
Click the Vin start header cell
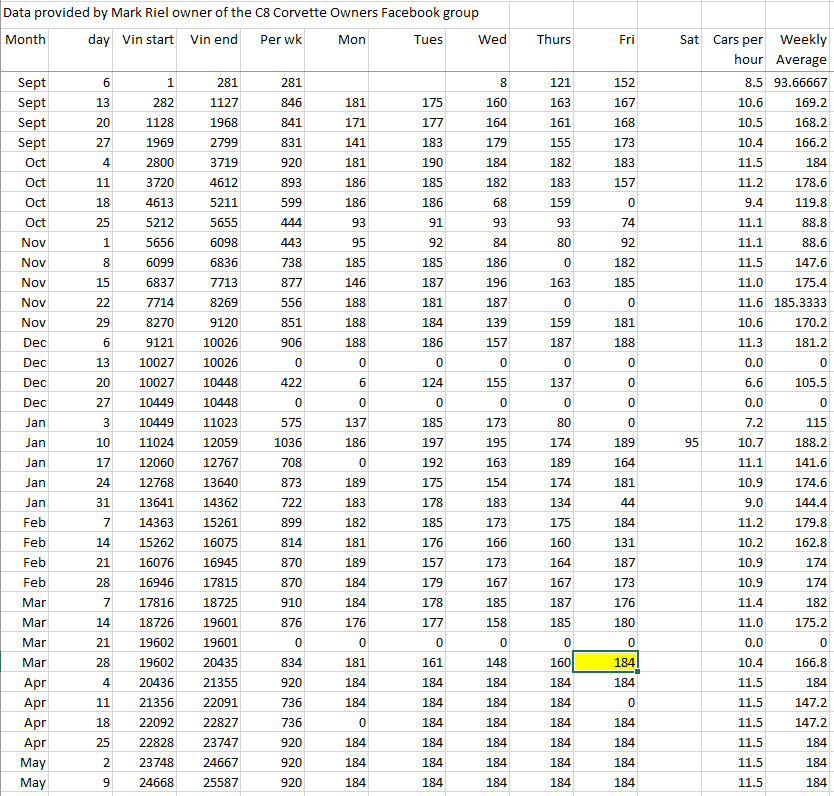[147, 40]
